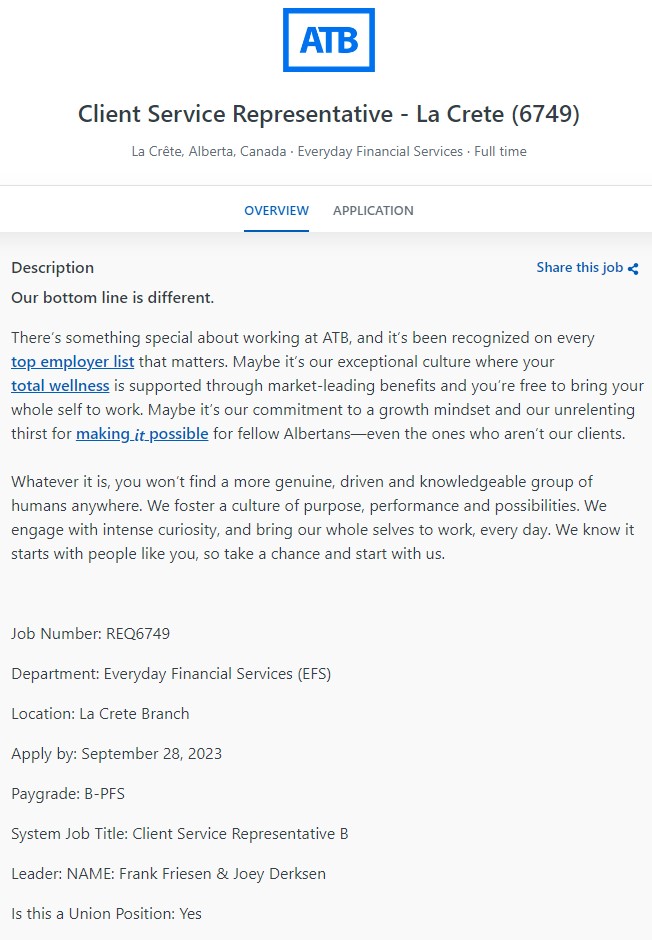
Task: Click the Is this a Union Position line
Action: 106,914
